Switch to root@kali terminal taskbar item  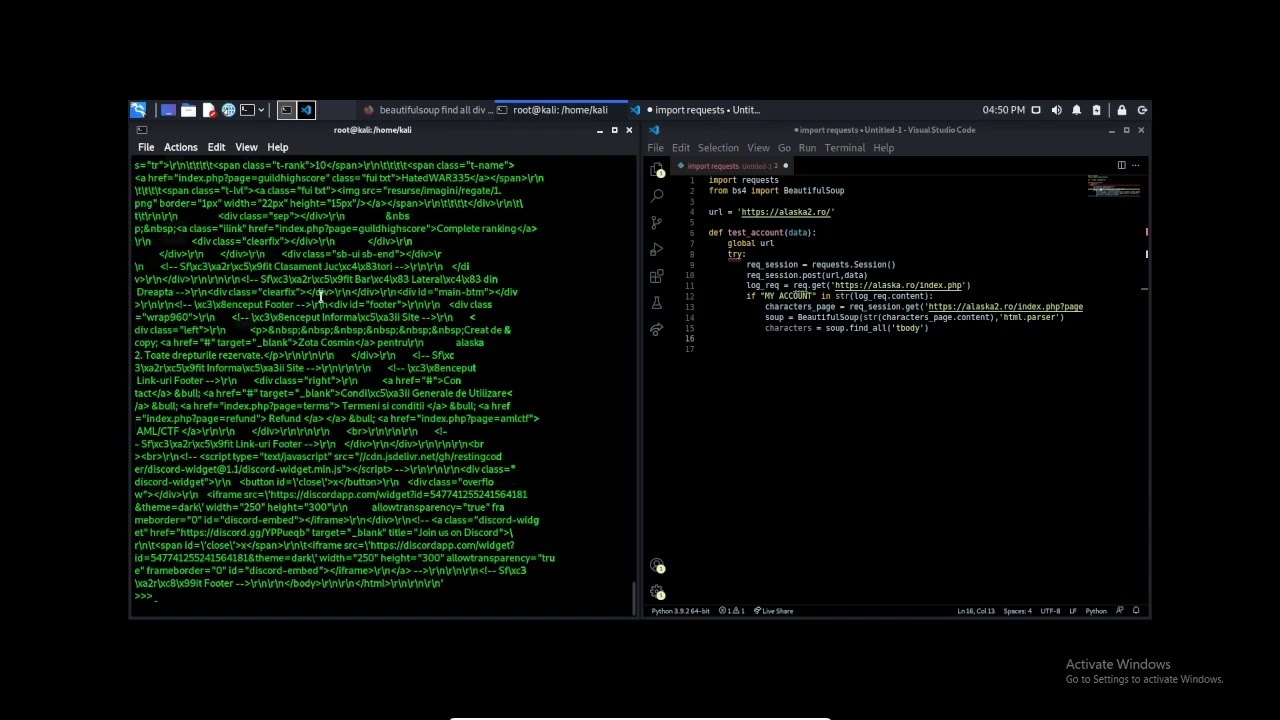tap(560, 110)
